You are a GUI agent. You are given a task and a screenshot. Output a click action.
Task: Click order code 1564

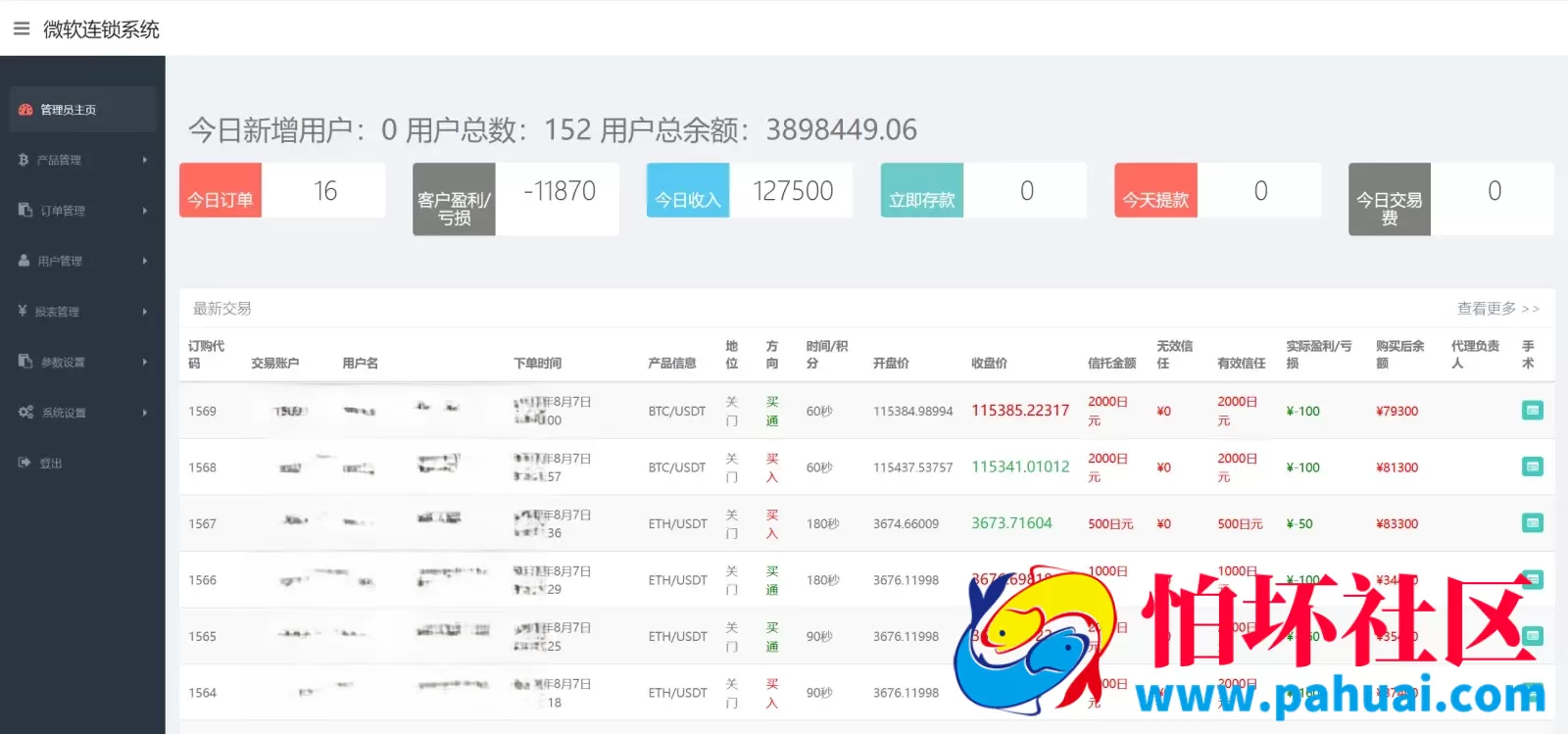202,693
